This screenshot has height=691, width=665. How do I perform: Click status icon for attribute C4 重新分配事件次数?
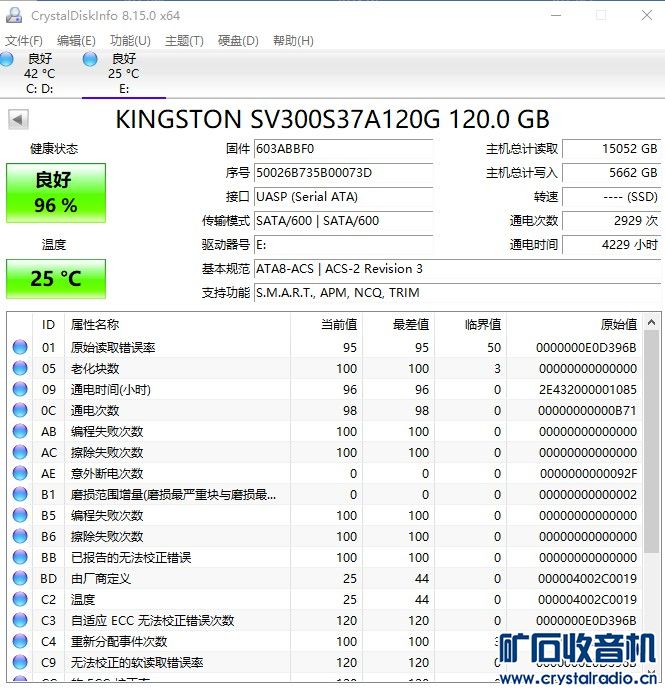[20, 641]
